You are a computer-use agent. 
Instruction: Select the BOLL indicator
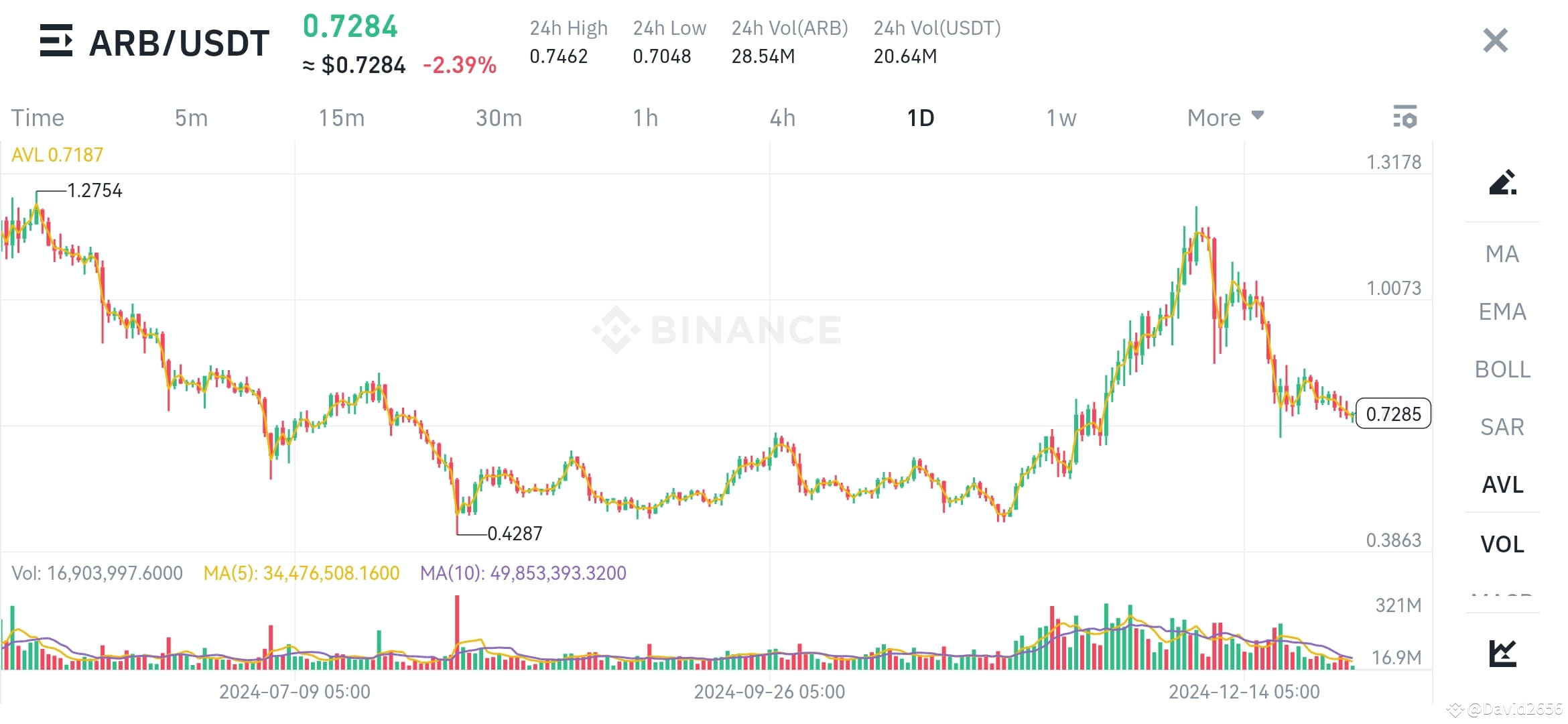1502,369
